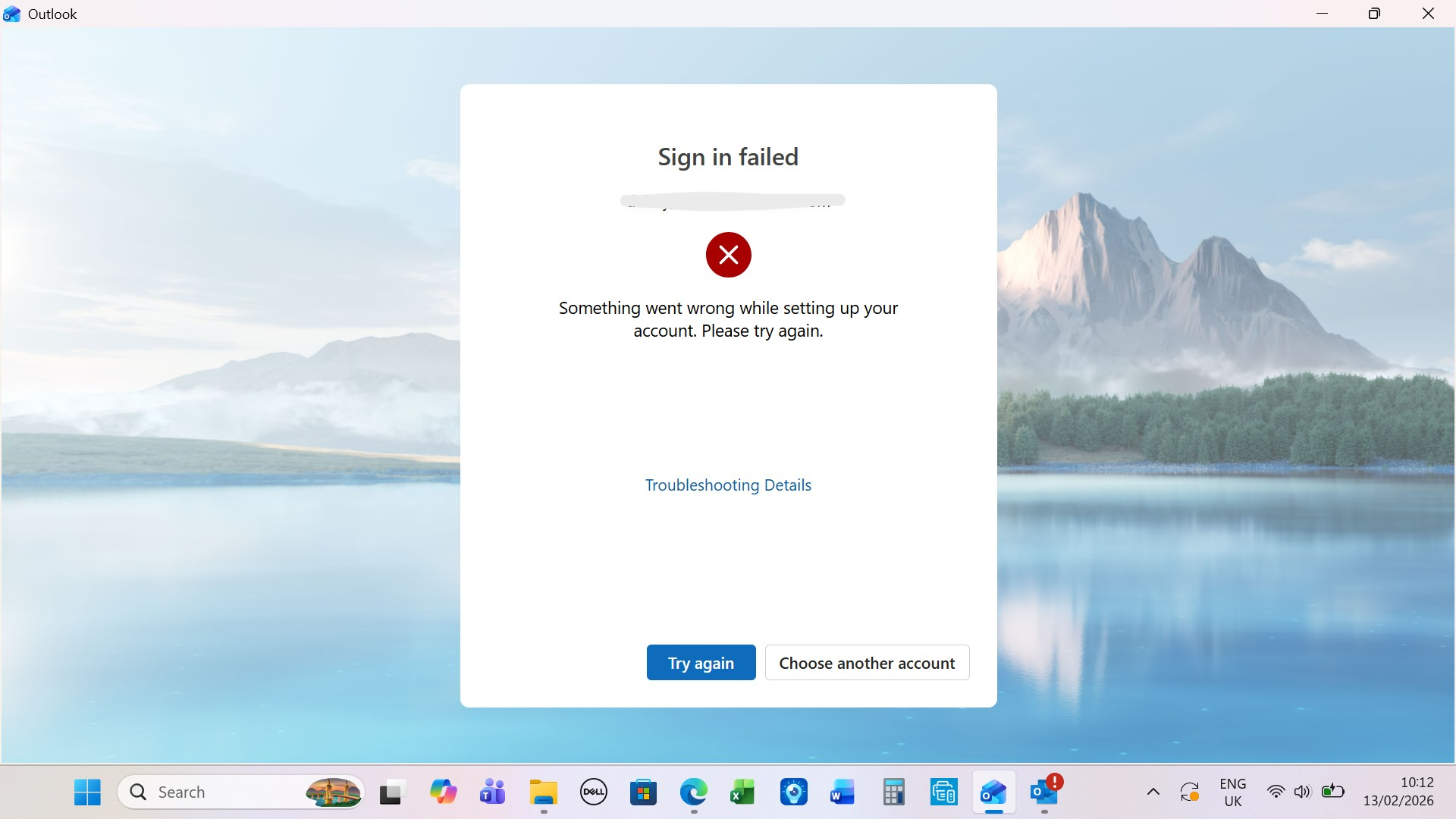Open the Dell app icon
The width and height of the screenshot is (1456, 819).
point(593,792)
